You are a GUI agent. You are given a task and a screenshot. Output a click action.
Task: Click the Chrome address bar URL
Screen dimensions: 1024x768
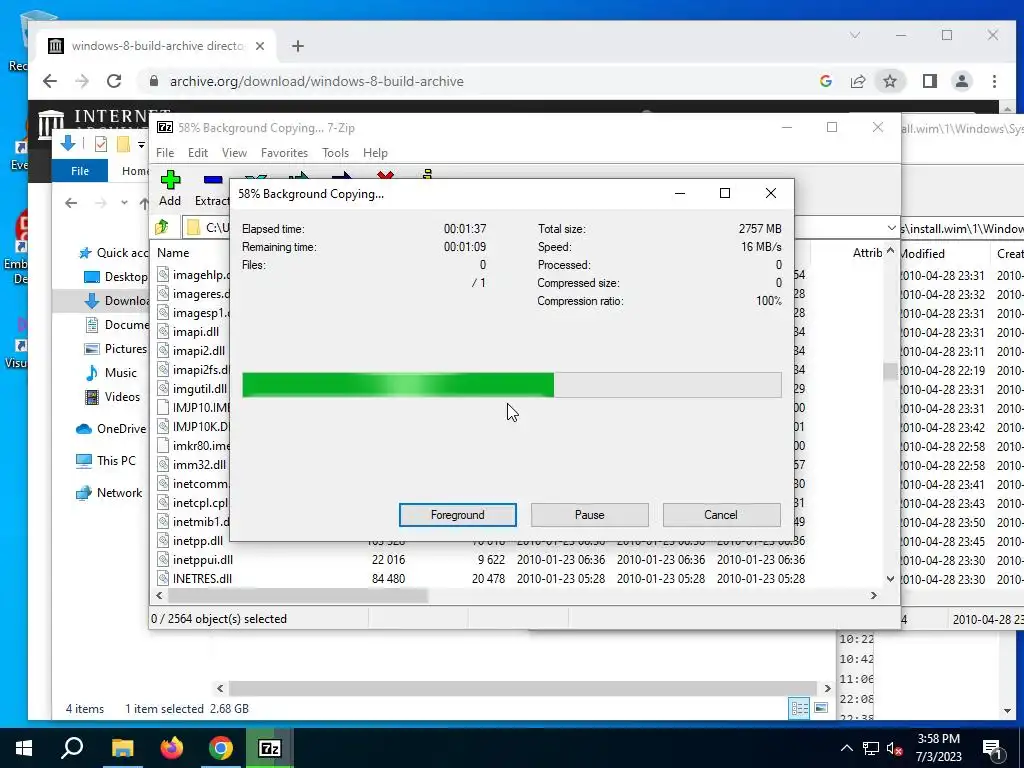317,81
